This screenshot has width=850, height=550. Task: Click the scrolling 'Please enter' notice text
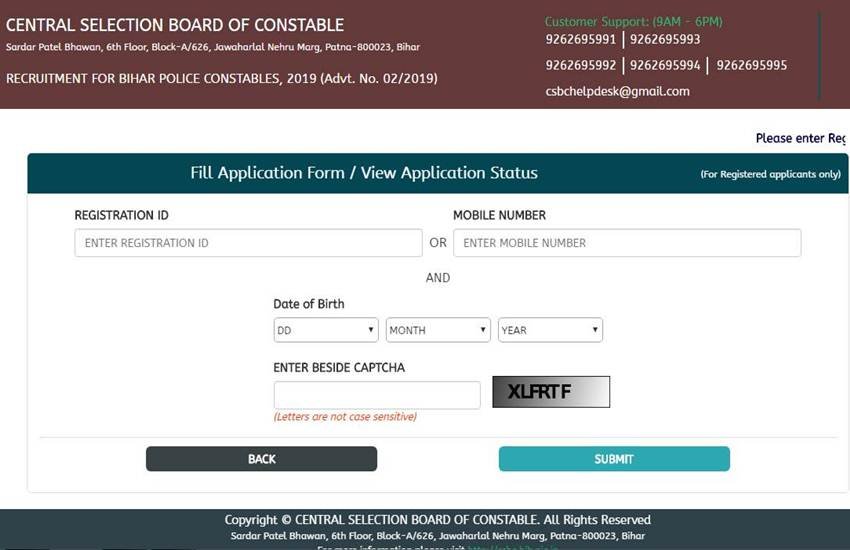point(800,138)
